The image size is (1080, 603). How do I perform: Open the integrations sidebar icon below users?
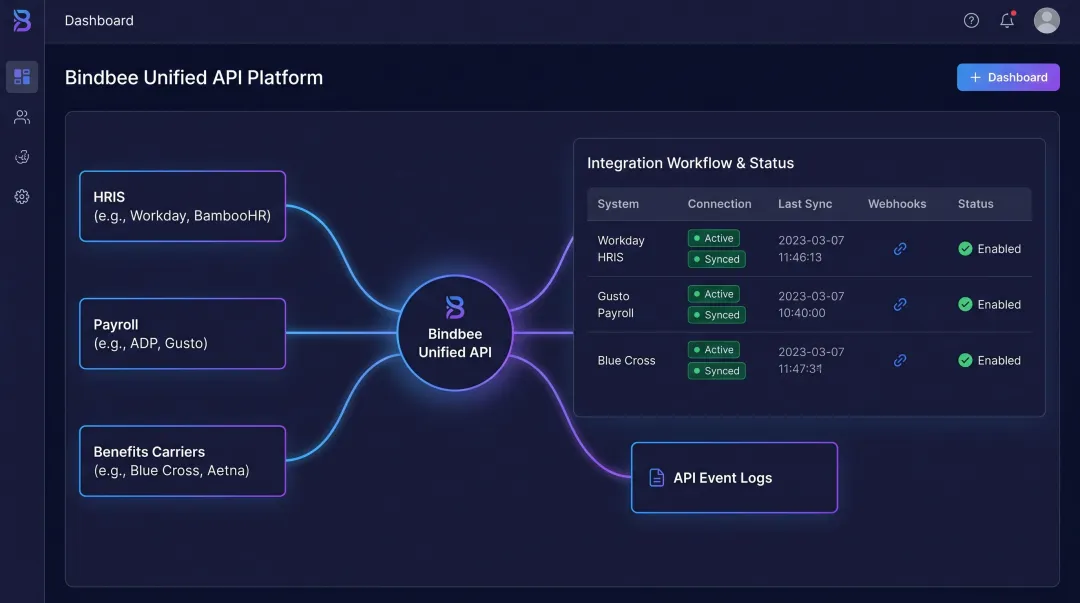pos(22,157)
